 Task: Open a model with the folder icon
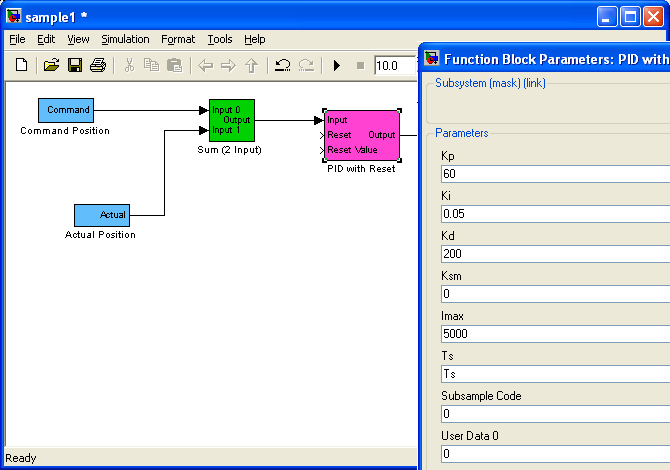coord(51,65)
